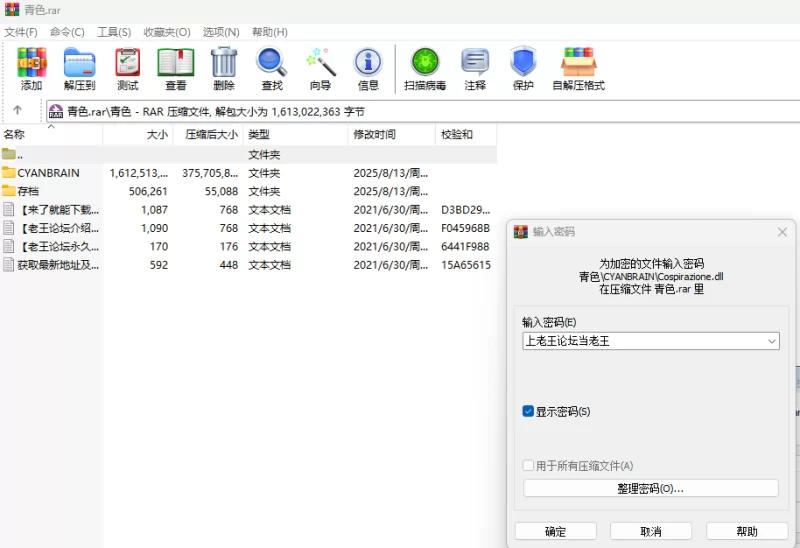
Task: Click the 【老王论坛永久 text file icon
Action: [x=9, y=246]
